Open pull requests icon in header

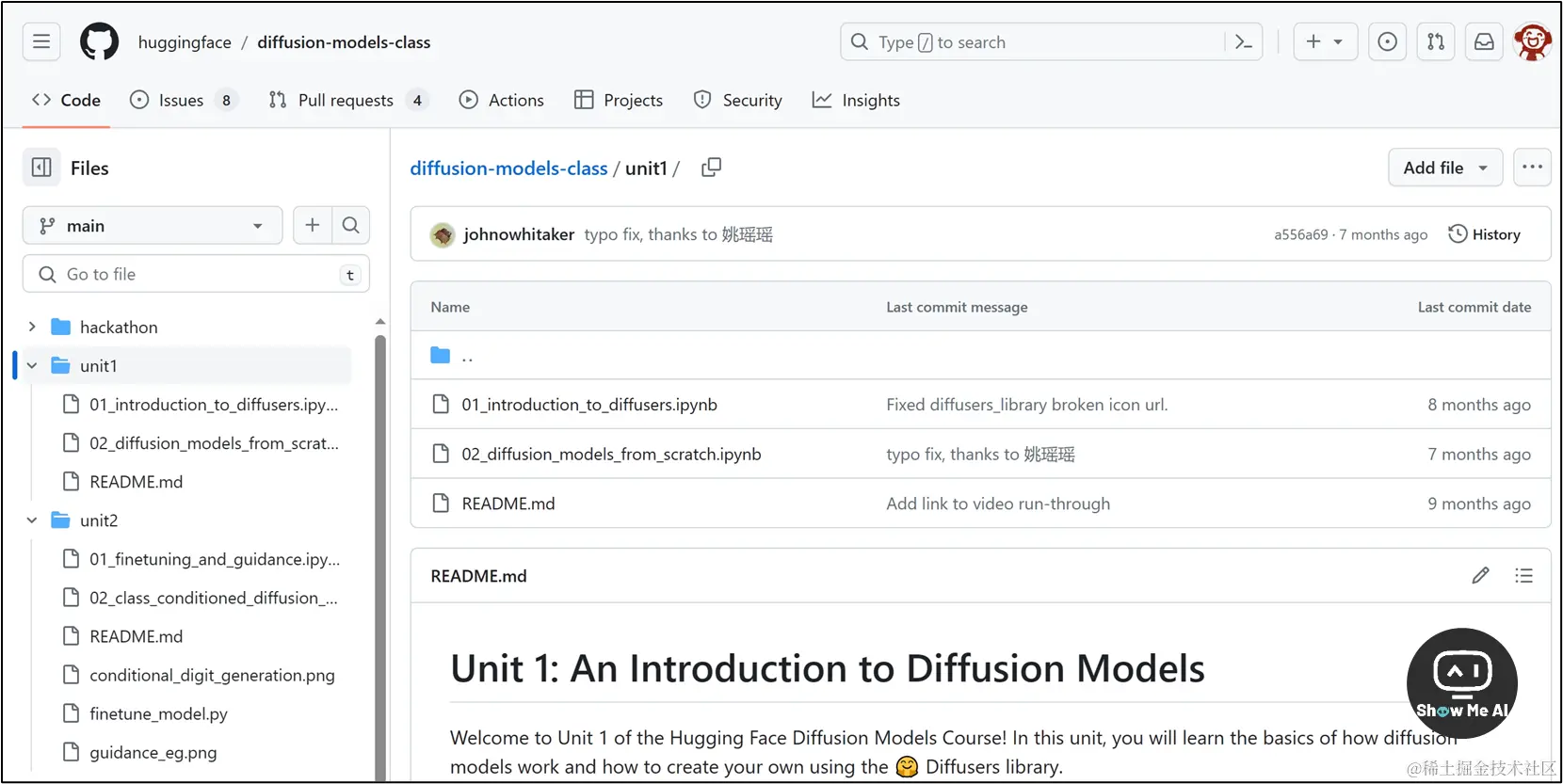tap(1436, 41)
